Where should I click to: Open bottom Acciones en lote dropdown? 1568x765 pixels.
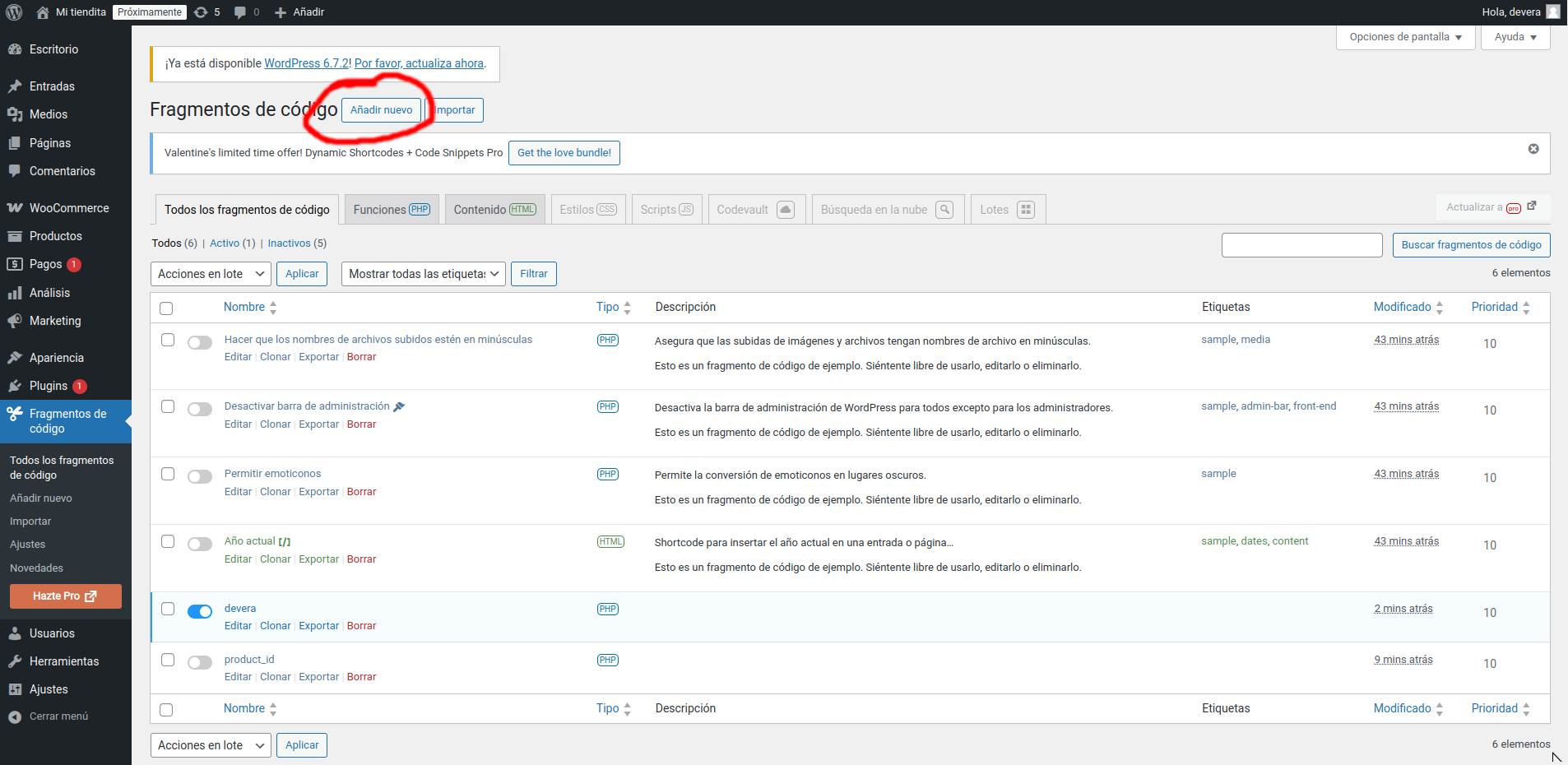[211, 745]
